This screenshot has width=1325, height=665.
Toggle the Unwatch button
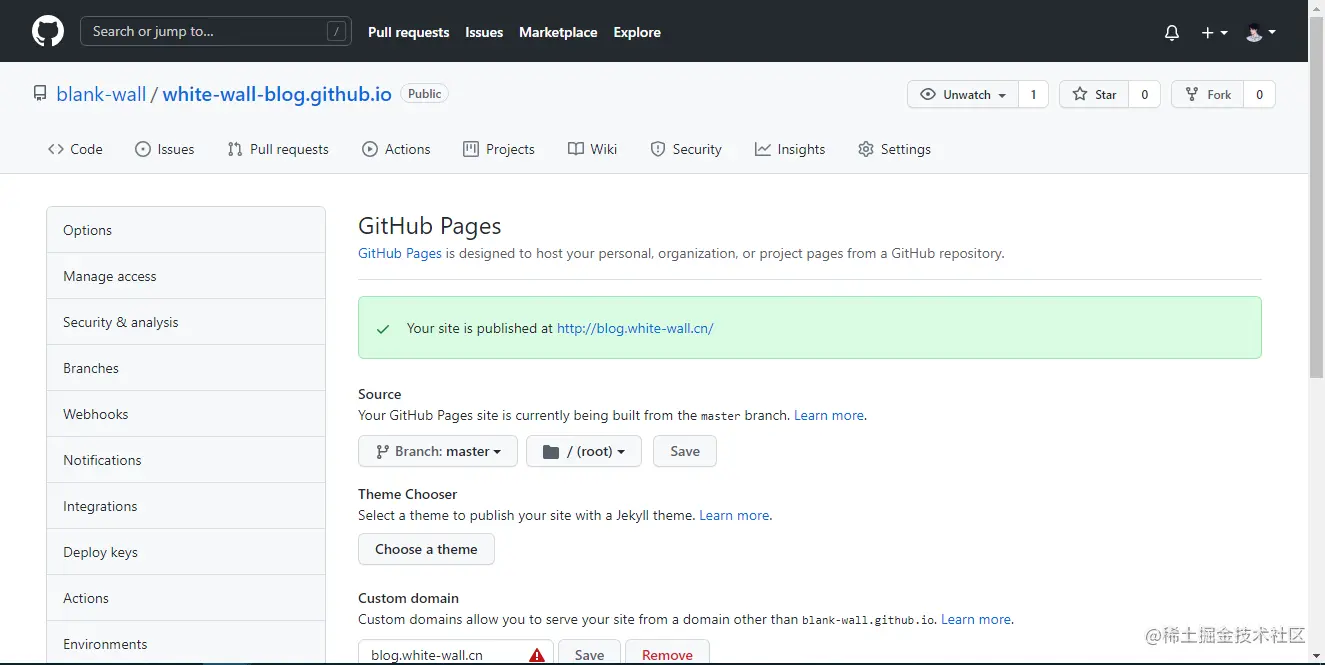[x=962, y=95]
